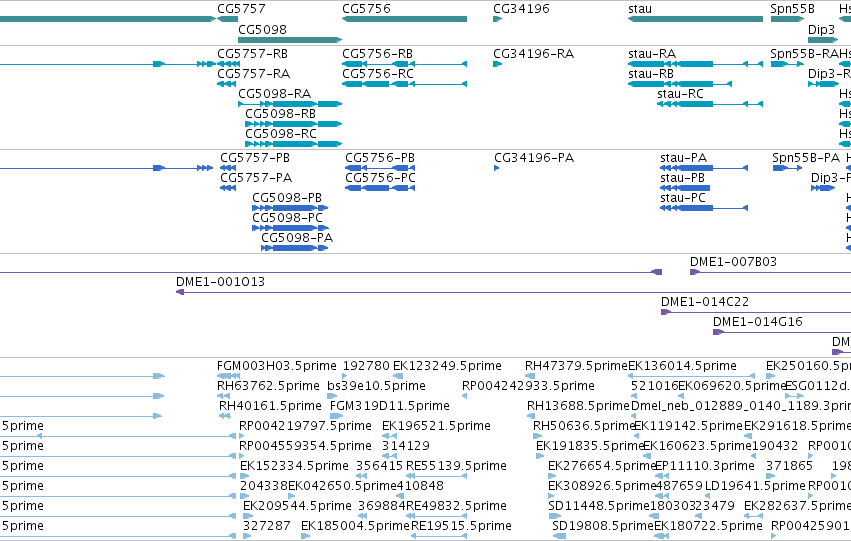Select the CG5098-RB transcript label
The height and width of the screenshot is (541, 851).
click(281, 114)
